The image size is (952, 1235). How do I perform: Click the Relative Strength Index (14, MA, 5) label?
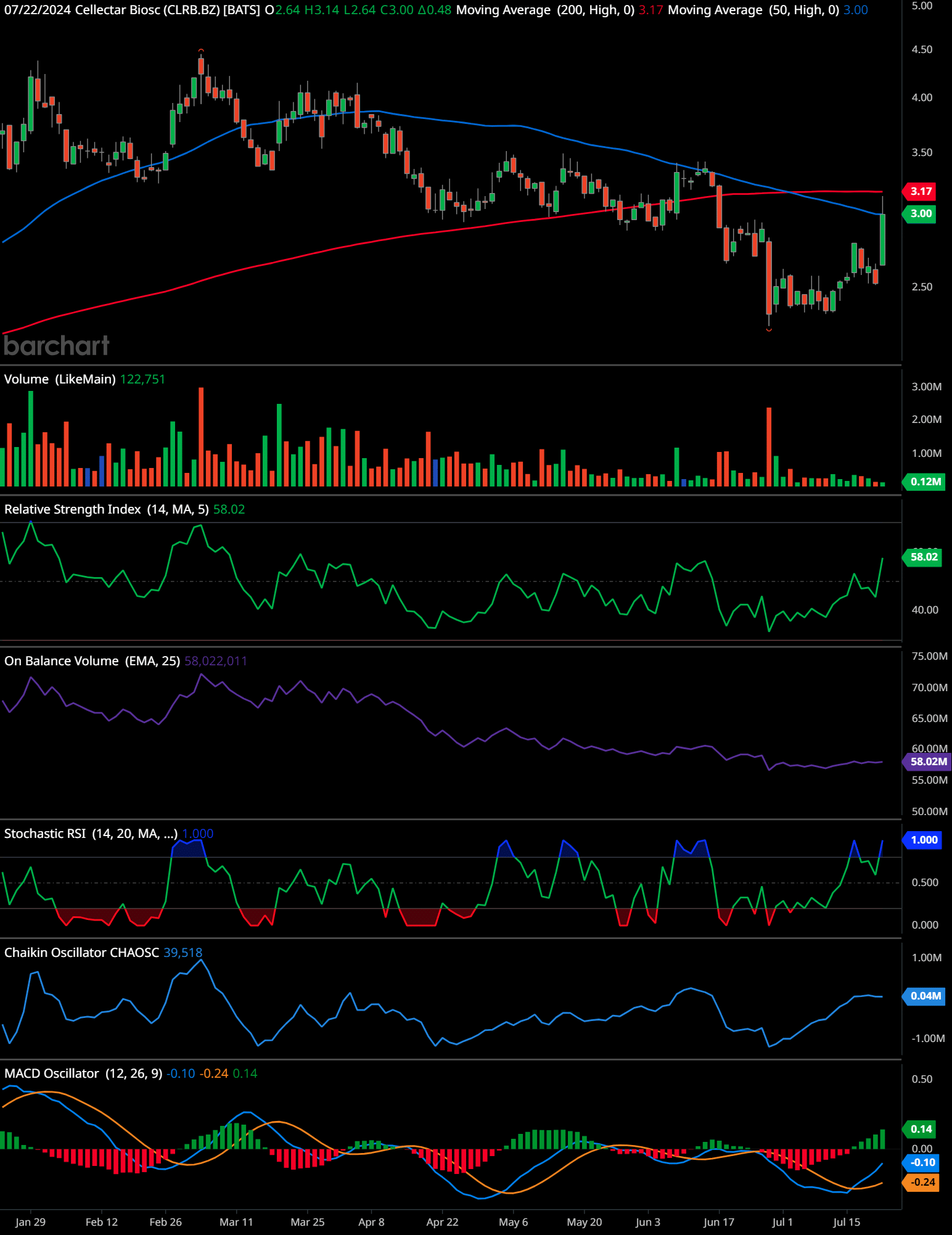click(x=106, y=509)
